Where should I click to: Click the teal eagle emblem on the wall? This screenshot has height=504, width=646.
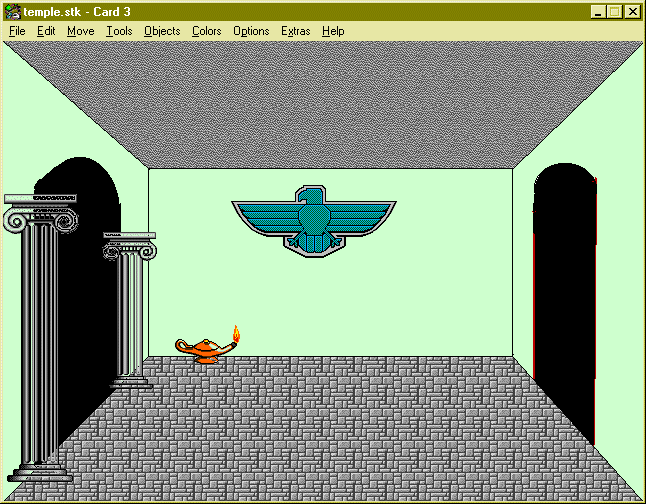click(314, 221)
